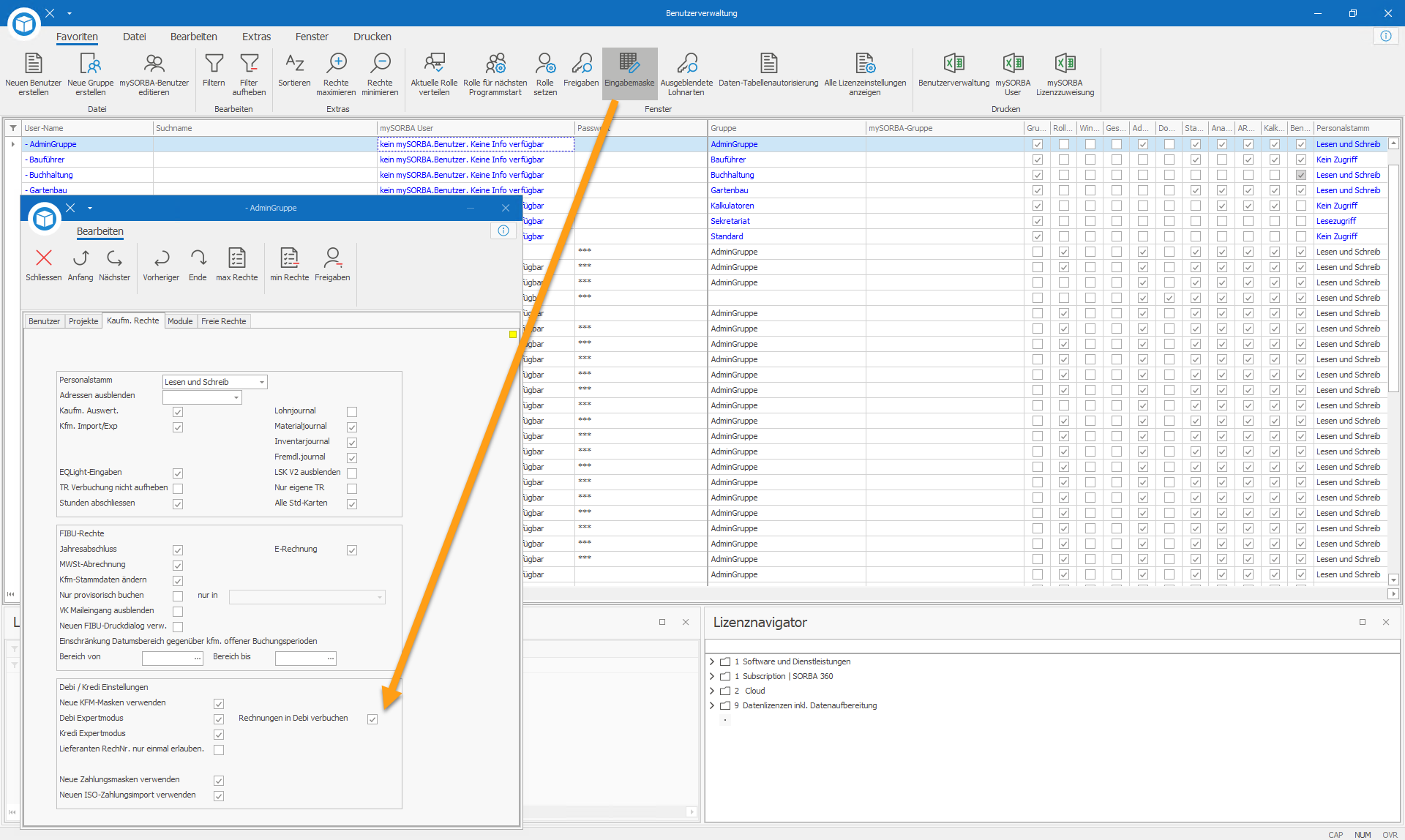Click Filter aufheben icon
This screenshot has width=1405, height=840.
pos(249,64)
